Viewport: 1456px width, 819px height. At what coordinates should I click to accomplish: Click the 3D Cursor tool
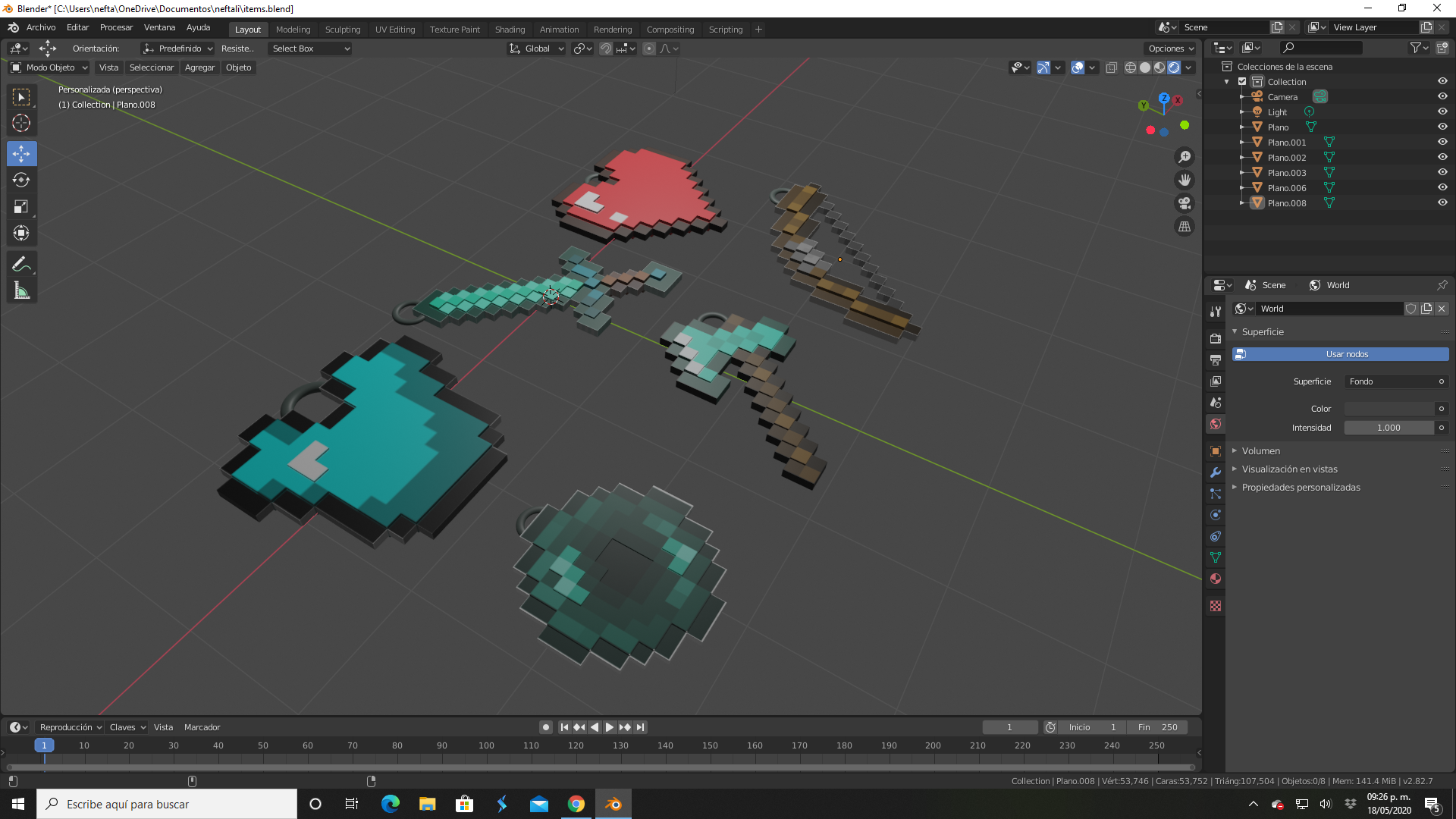[x=21, y=123]
